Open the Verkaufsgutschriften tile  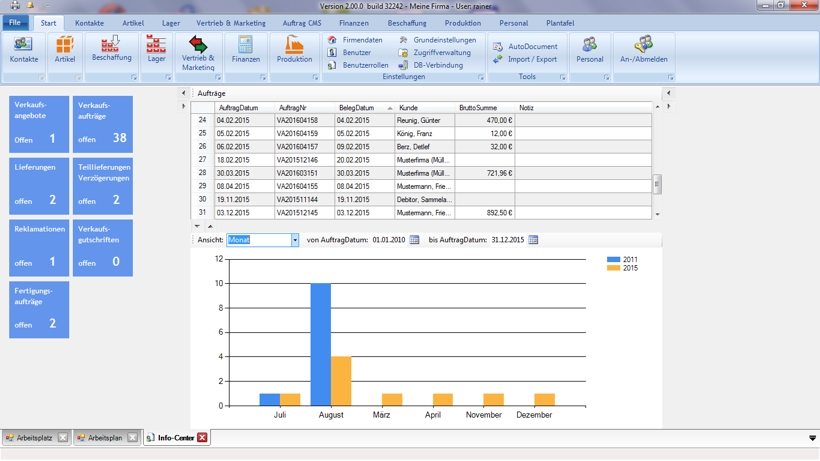click(x=102, y=248)
